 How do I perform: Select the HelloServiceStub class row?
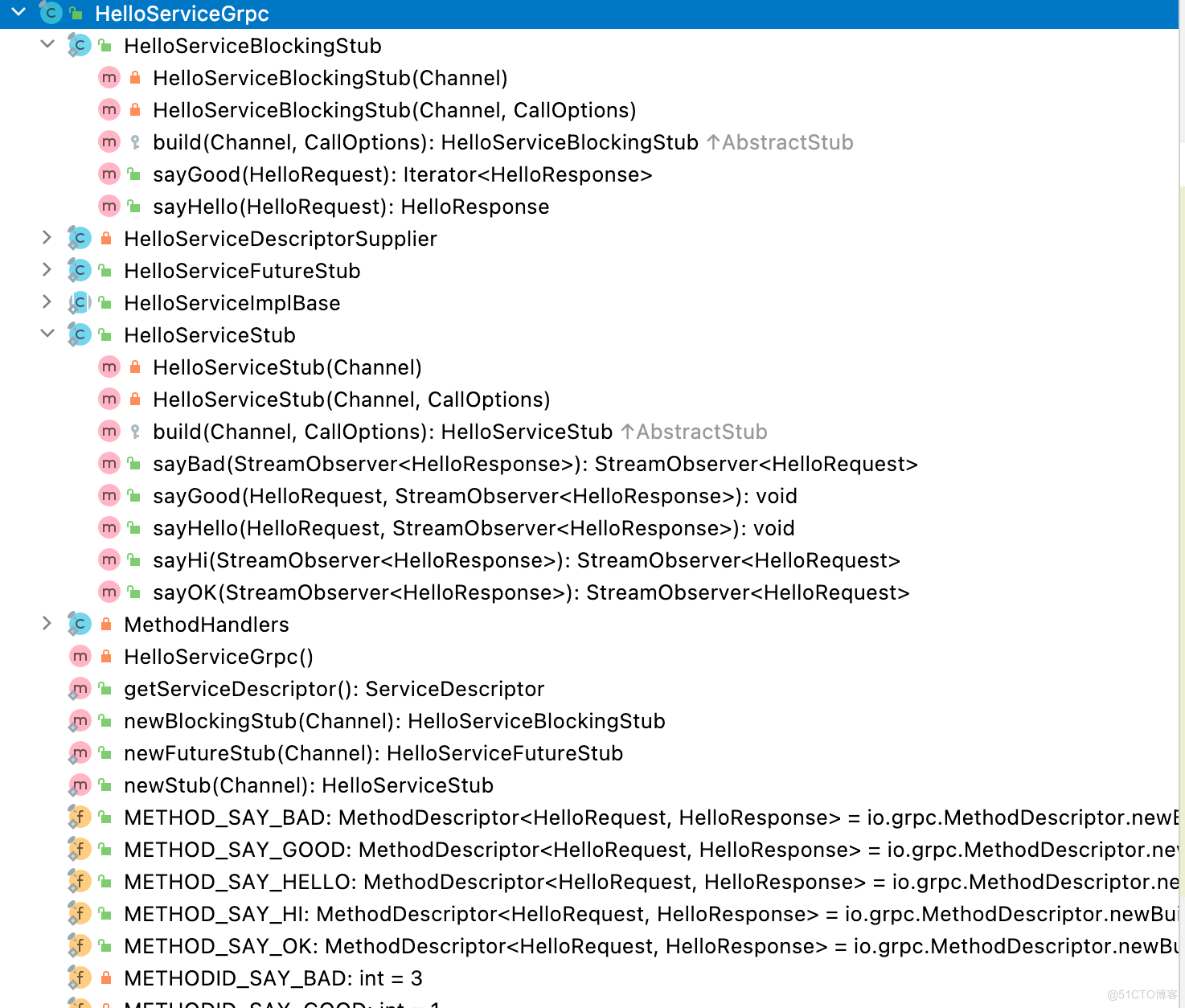coord(589,334)
